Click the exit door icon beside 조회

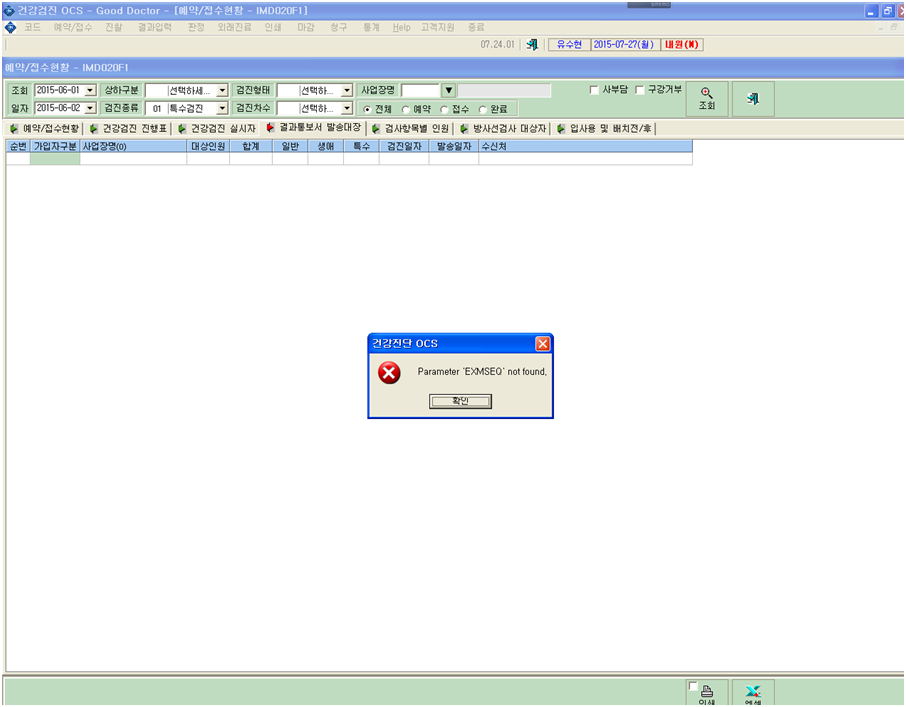coord(753,99)
